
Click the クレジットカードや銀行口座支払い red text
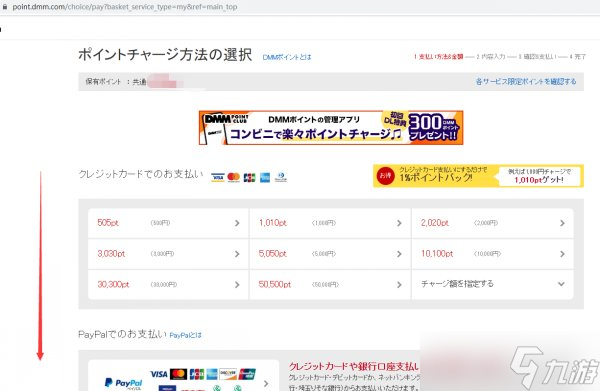(354, 367)
